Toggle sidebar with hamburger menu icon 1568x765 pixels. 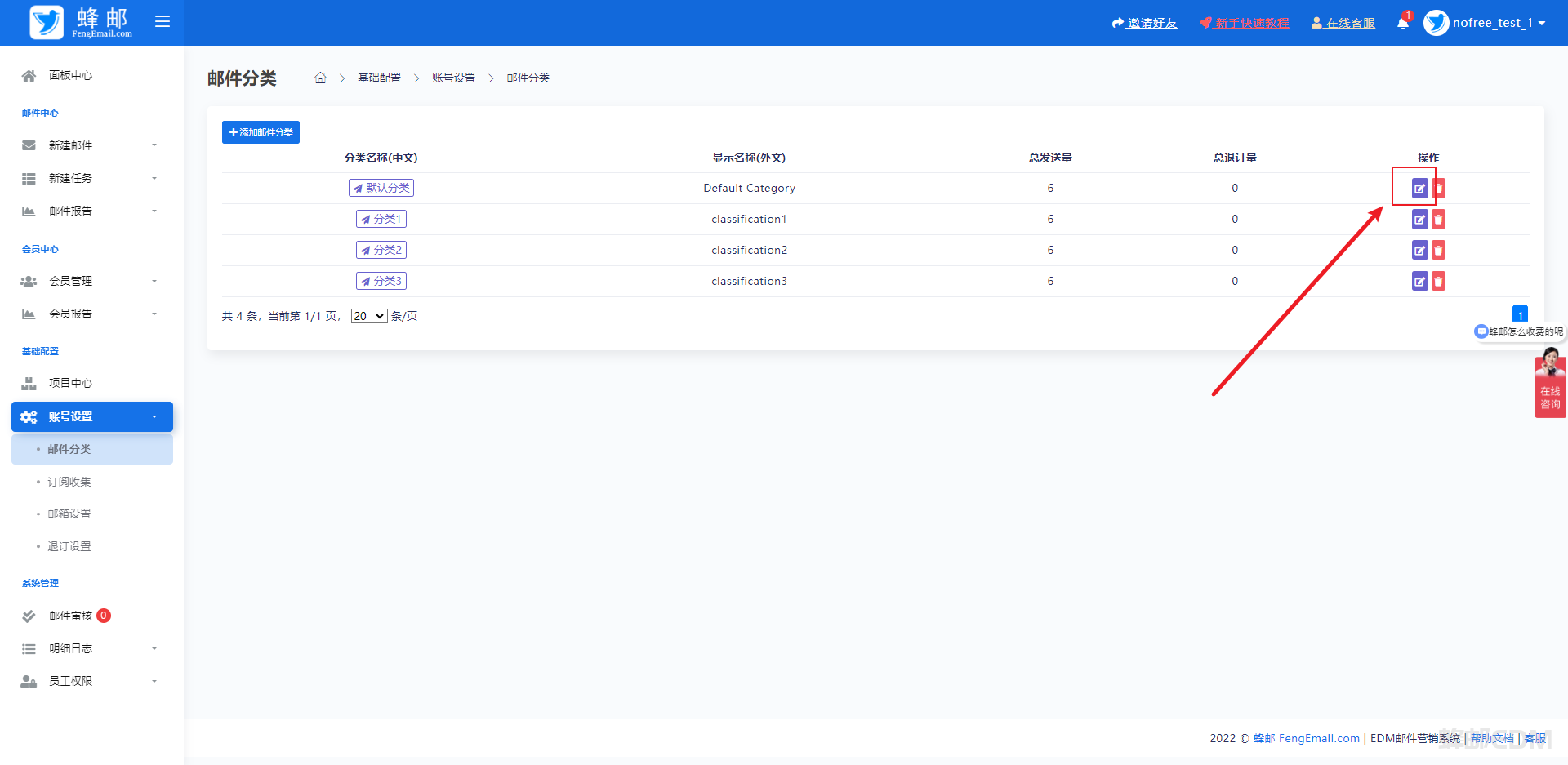point(163,22)
